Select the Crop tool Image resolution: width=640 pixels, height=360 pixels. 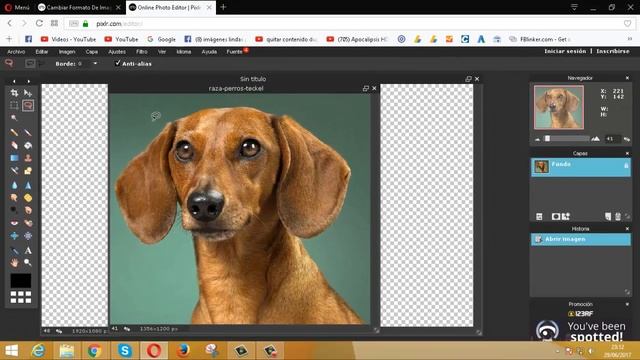coord(14,93)
